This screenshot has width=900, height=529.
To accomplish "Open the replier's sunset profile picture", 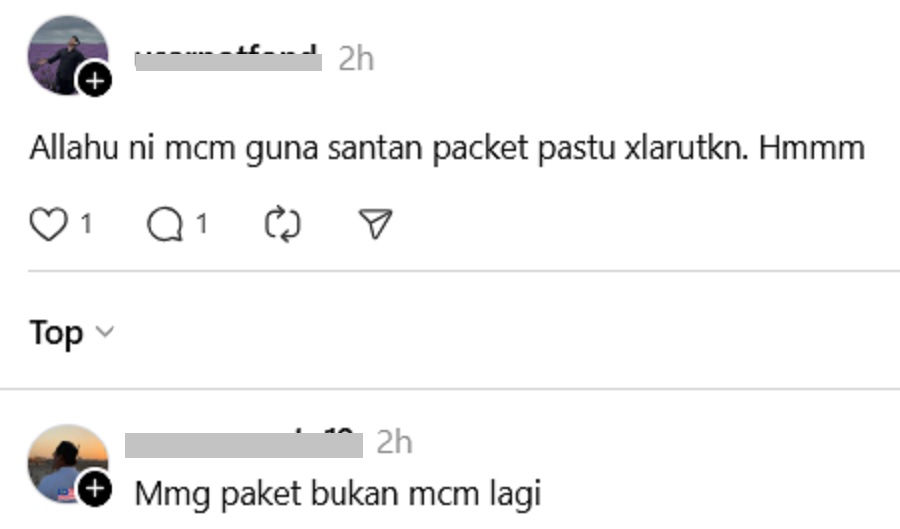I will (x=68, y=464).
